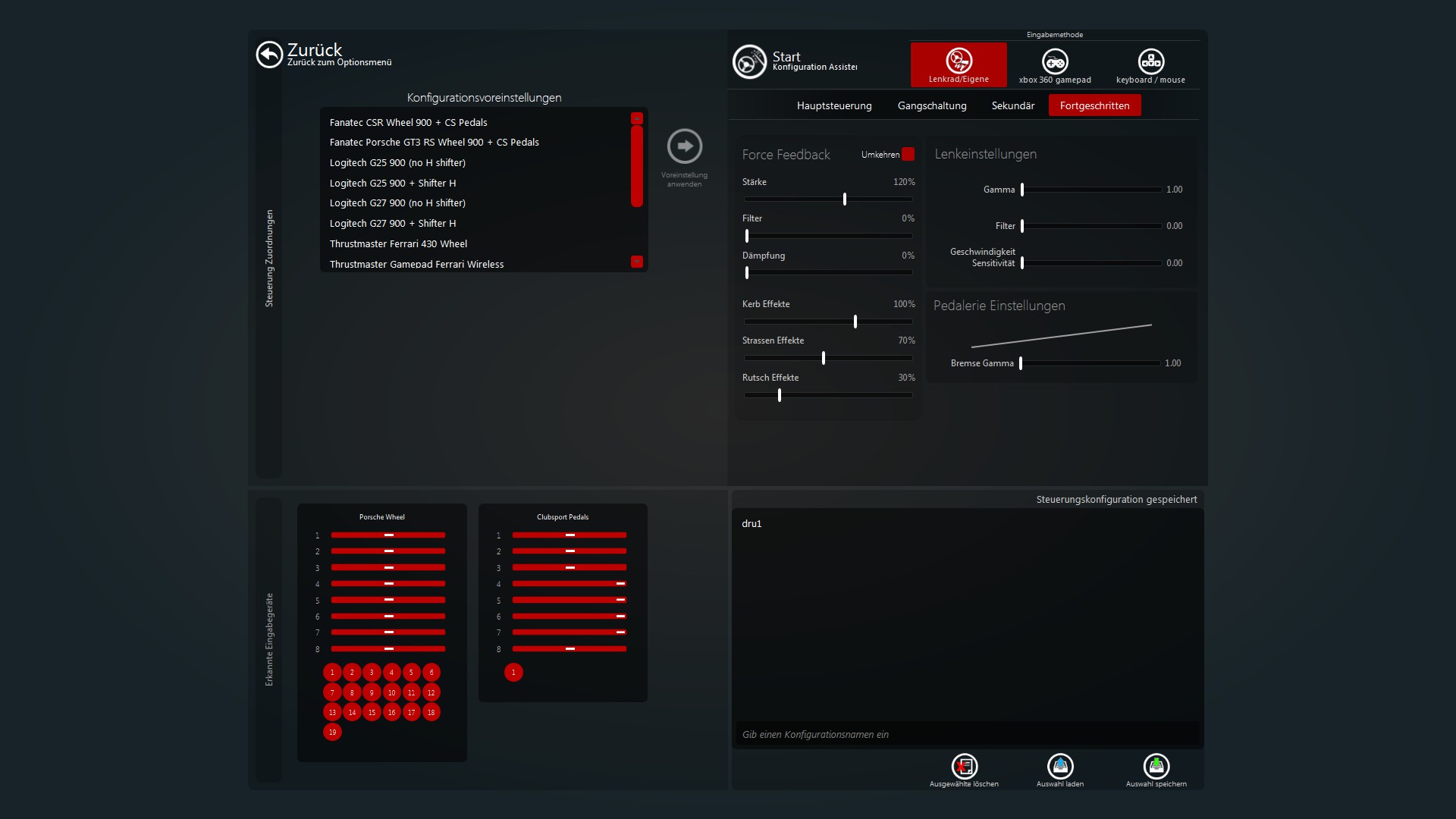The height and width of the screenshot is (819, 1456).
Task: Switch to the Fortgeschritten tab
Action: pyautogui.click(x=1095, y=105)
